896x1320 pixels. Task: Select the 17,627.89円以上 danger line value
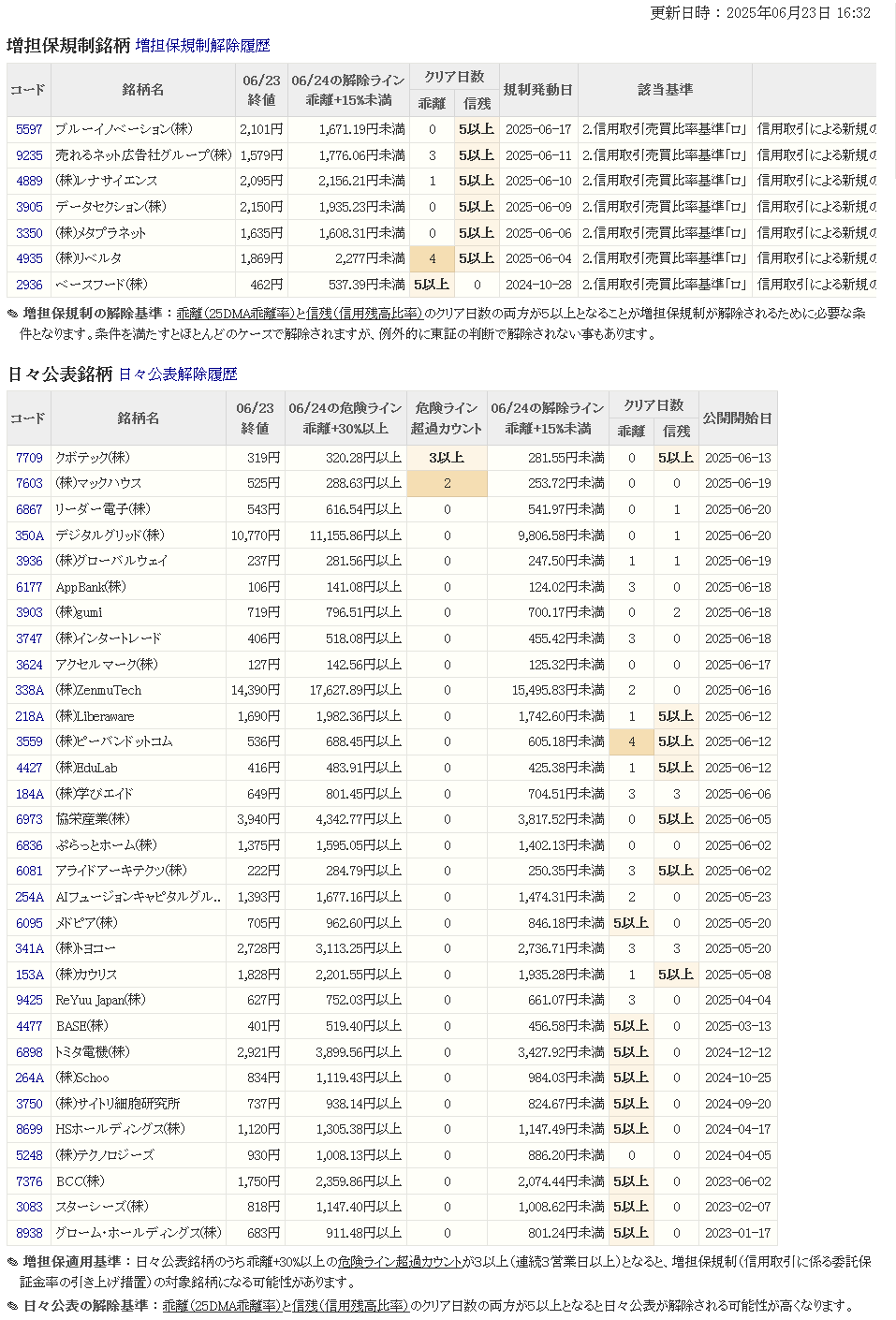pyautogui.click(x=356, y=690)
